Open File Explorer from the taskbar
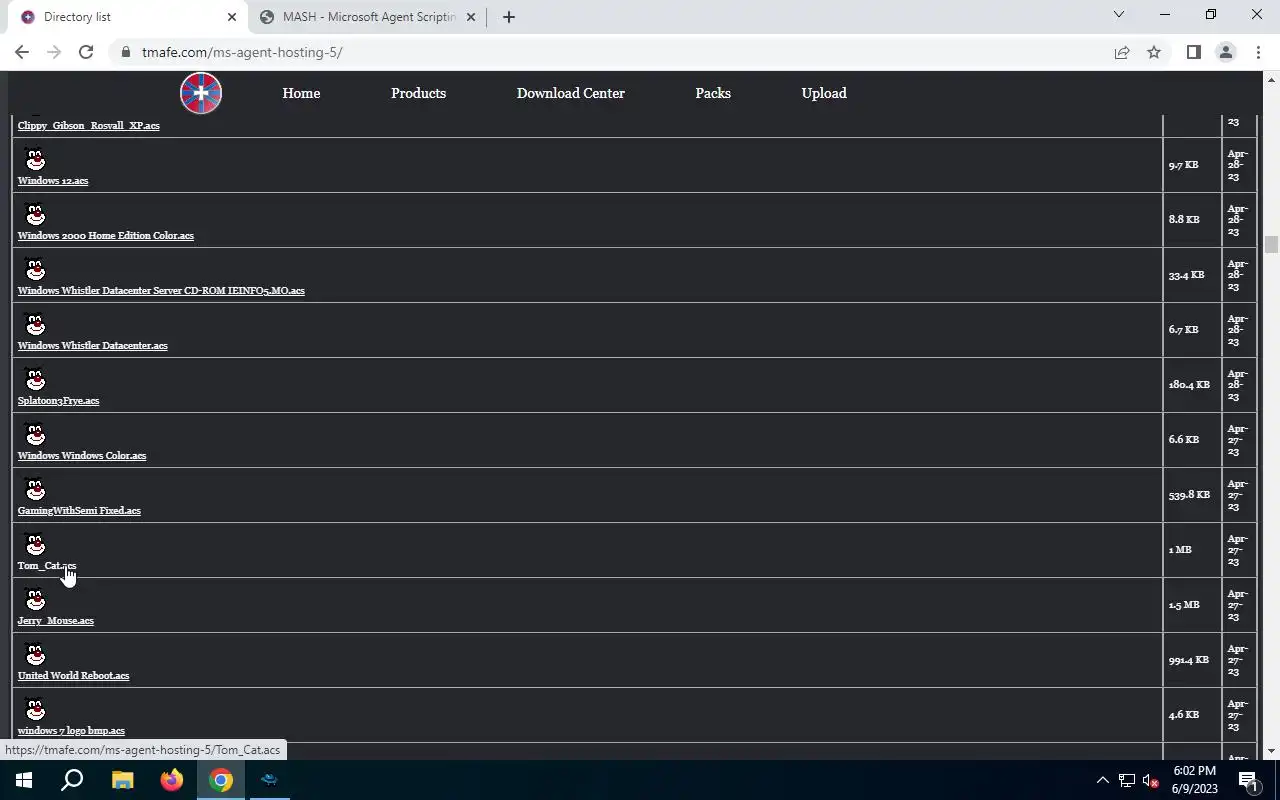The width and height of the screenshot is (1280, 800). [122, 780]
